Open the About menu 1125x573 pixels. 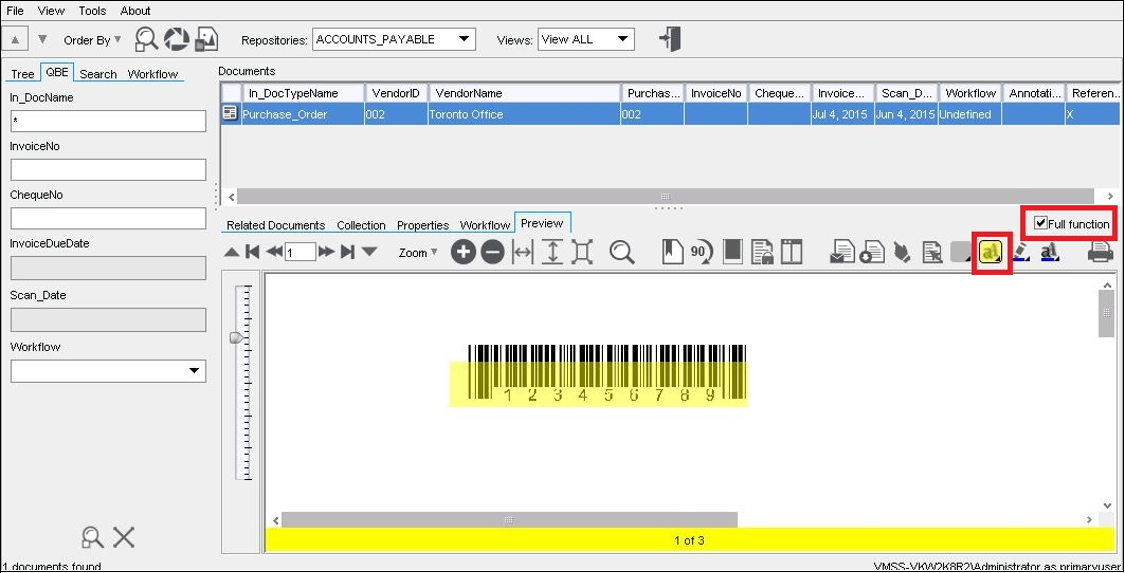pos(136,11)
